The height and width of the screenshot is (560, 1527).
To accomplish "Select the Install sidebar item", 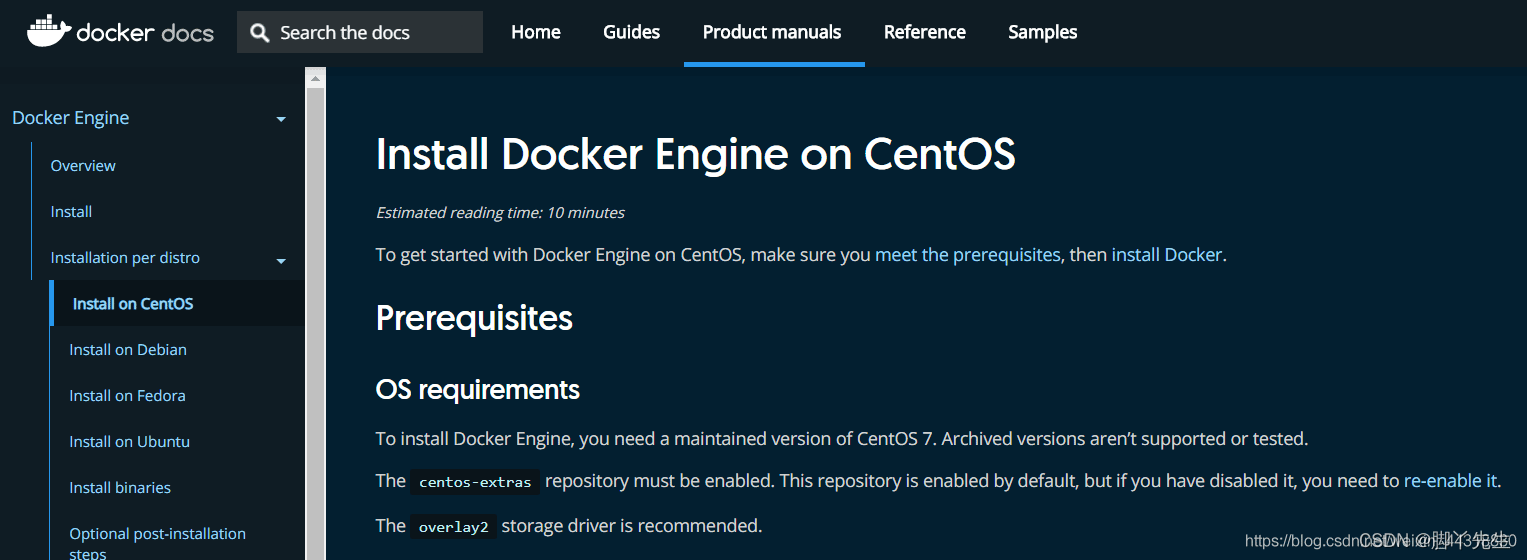I will 71,212.
